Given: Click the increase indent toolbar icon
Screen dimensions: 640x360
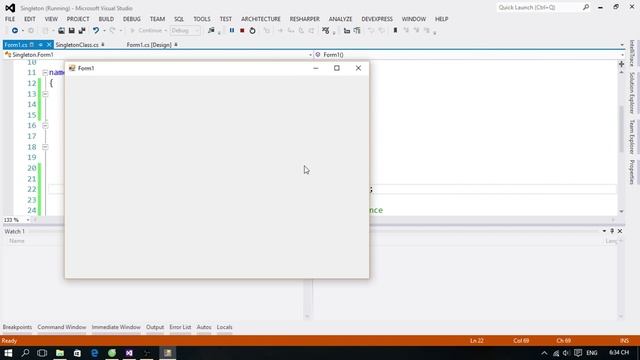Looking at the screenshot, I should point(357,31).
